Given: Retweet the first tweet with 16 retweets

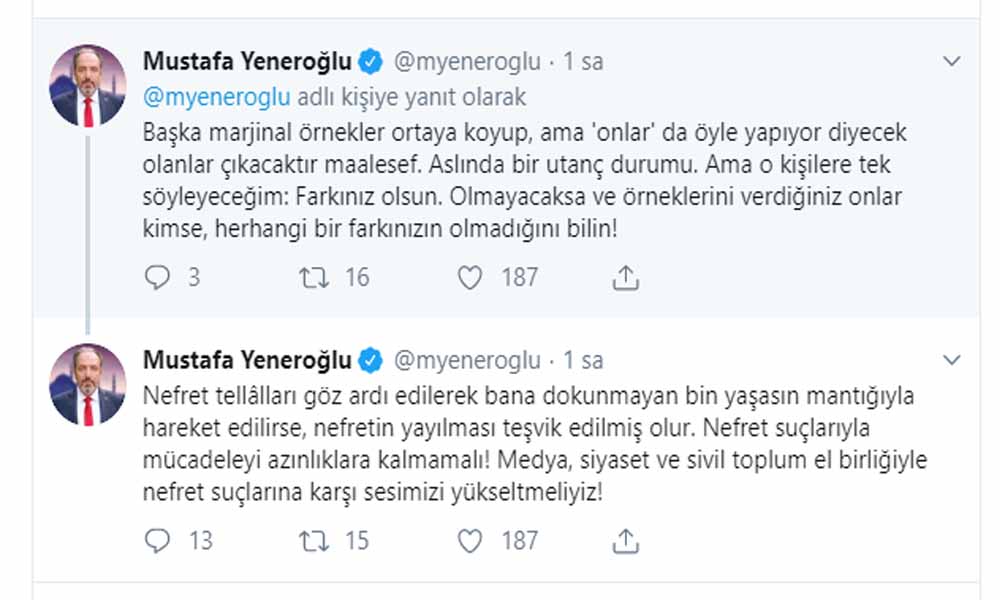Looking at the screenshot, I should [x=314, y=277].
